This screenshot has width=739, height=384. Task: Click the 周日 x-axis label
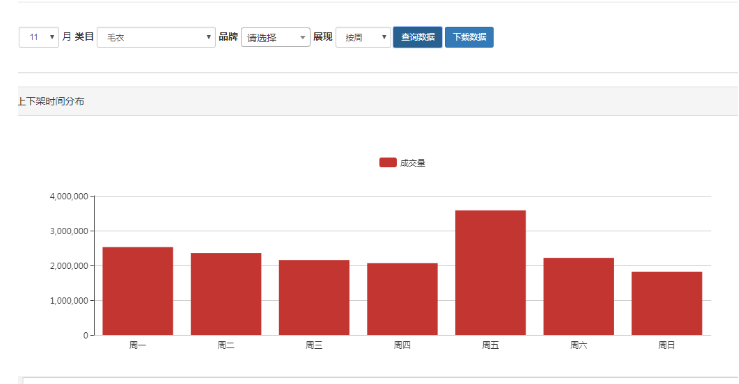coord(666,345)
